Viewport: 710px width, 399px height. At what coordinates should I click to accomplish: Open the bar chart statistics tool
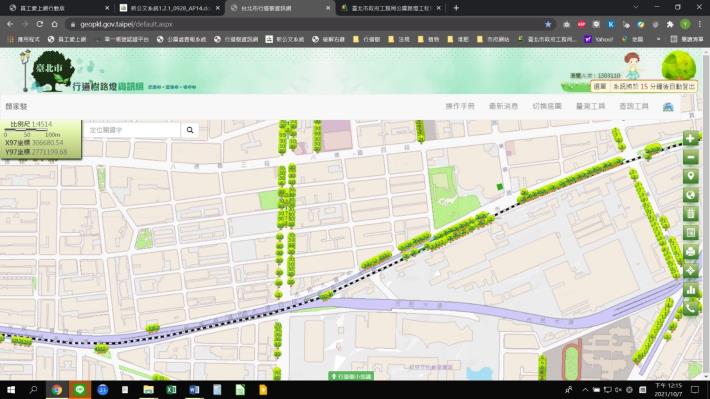[690, 289]
